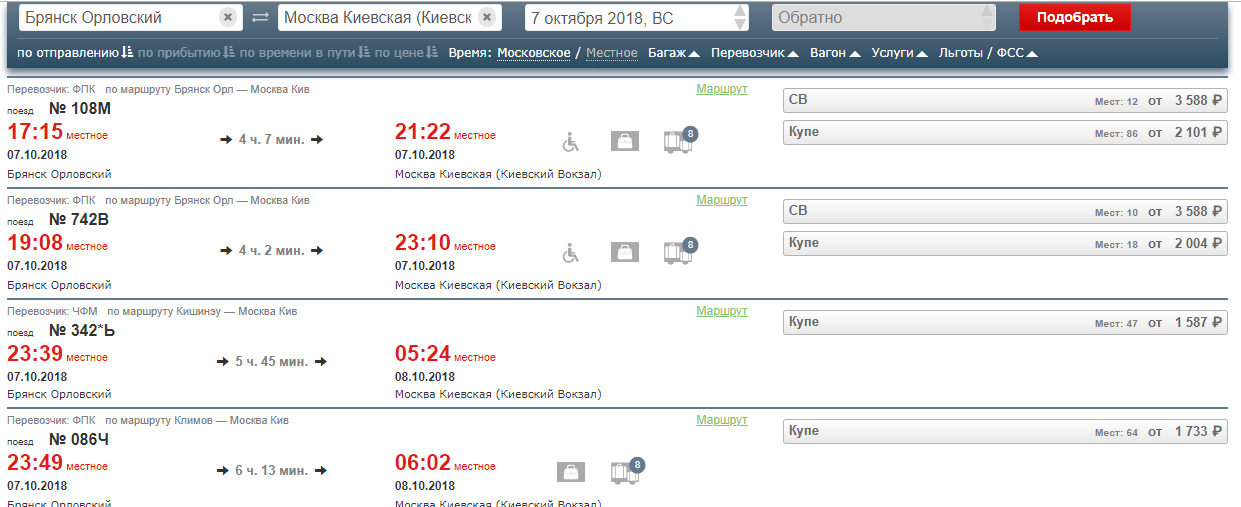The height and width of the screenshot is (507, 1241).
Task: Clear the Москва Киевская destination field
Action: click(x=487, y=18)
